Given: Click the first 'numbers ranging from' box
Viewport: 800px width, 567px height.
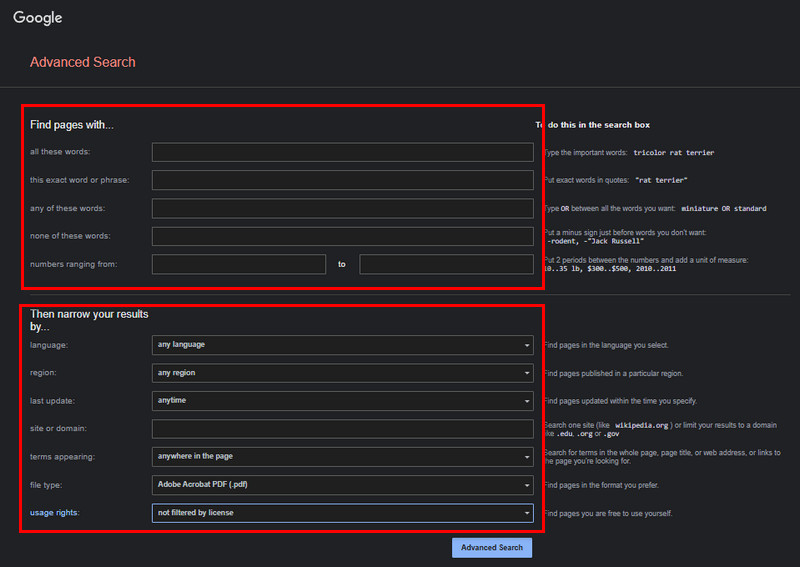Looking at the screenshot, I should click(239, 264).
